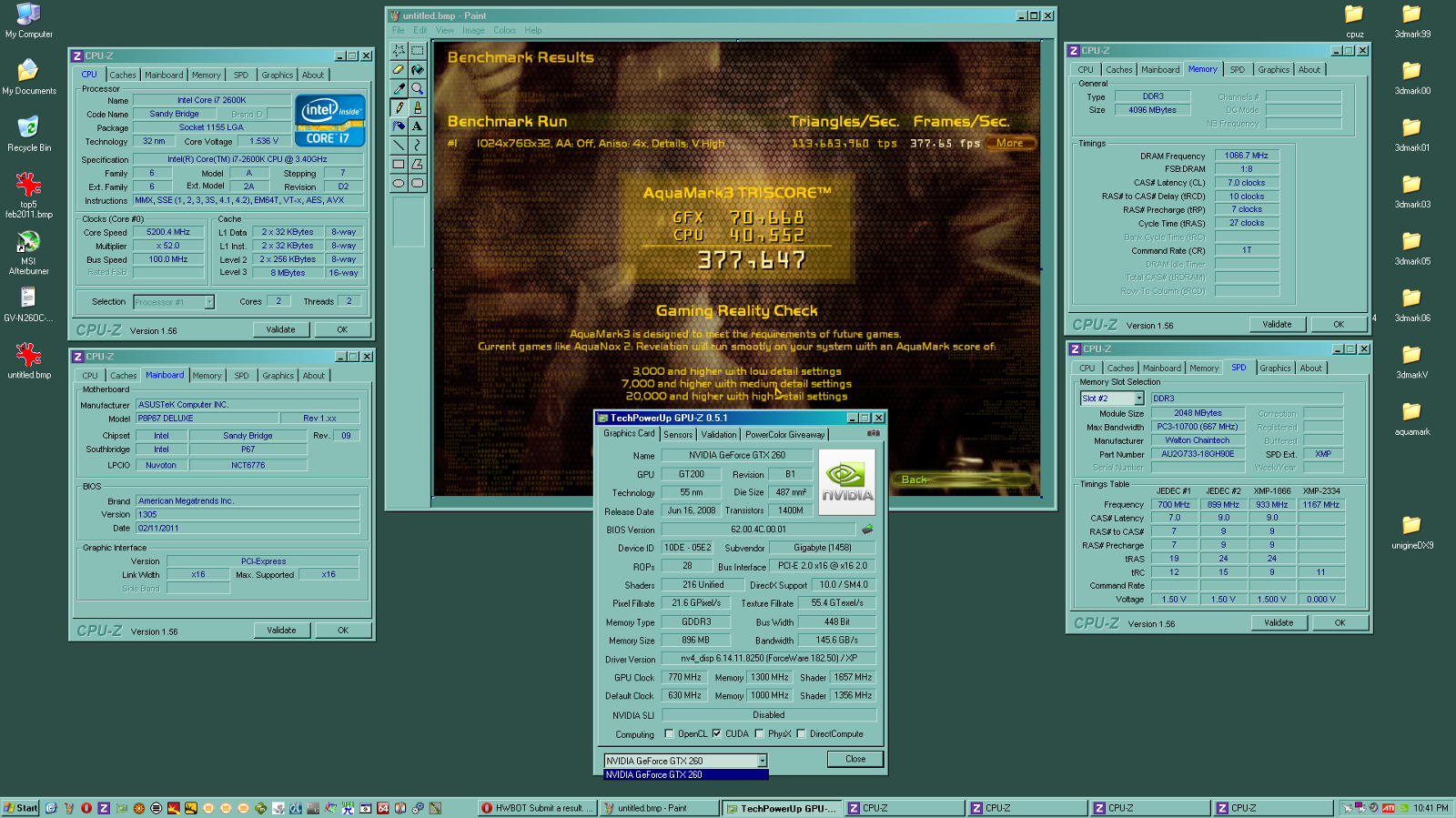Toggle the PhysX checkbox in GPU-Z

coord(759,733)
